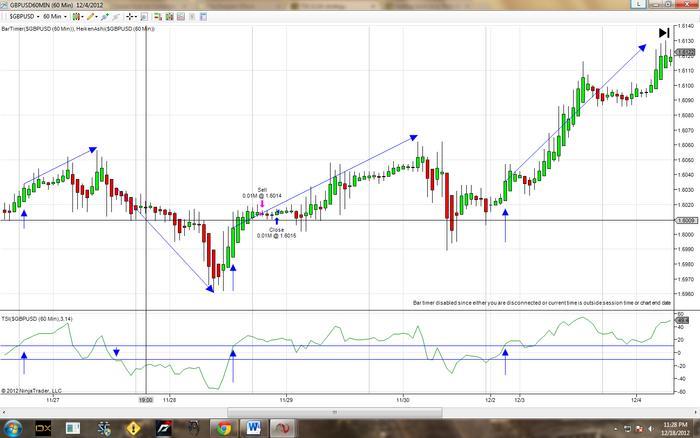The image size is (700, 438).
Task: Click the 12/3 date label on time axis
Action: coord(519,400)
